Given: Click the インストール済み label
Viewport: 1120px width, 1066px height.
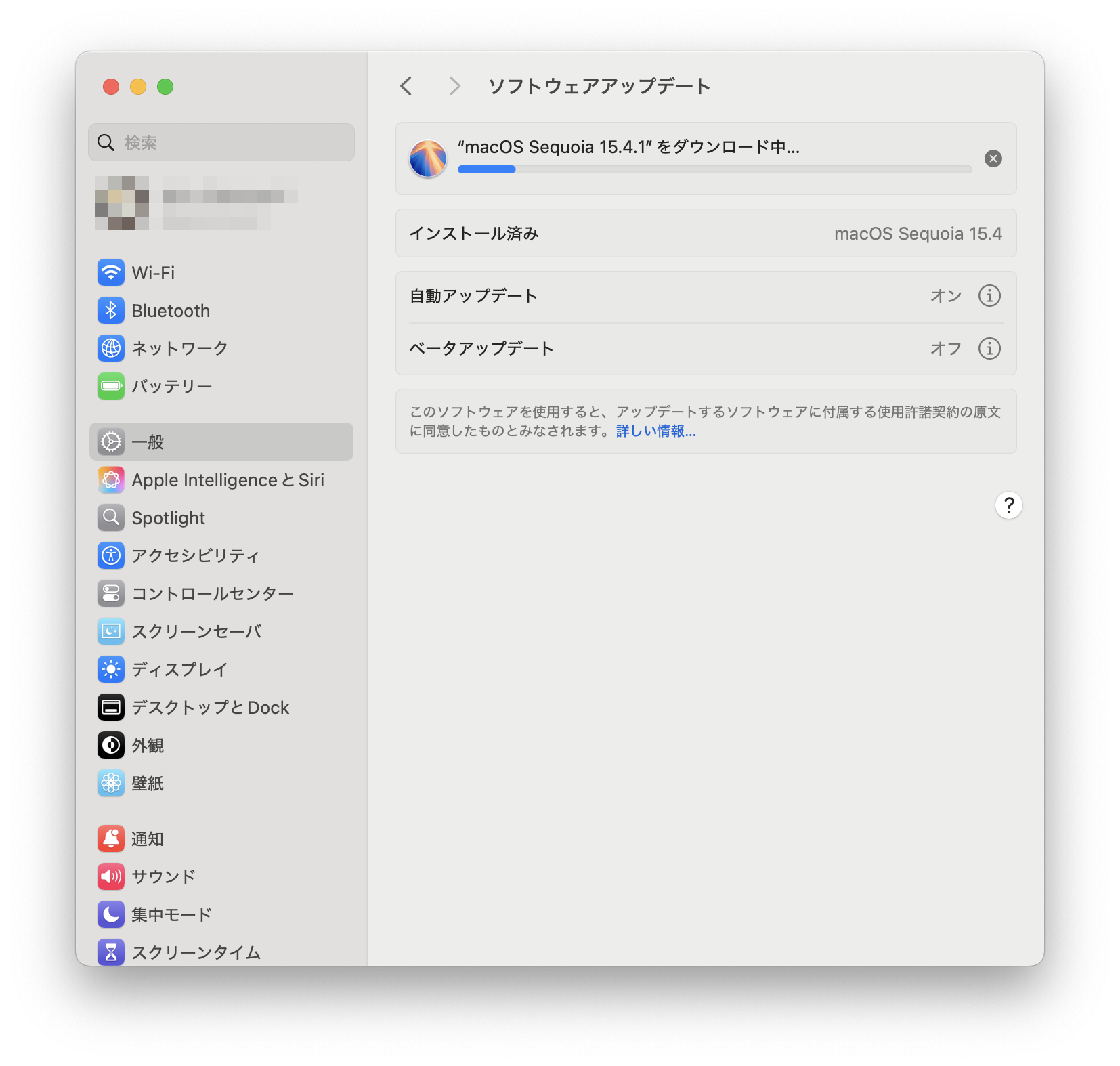Looking at the screenshot, I should [474, 234].
